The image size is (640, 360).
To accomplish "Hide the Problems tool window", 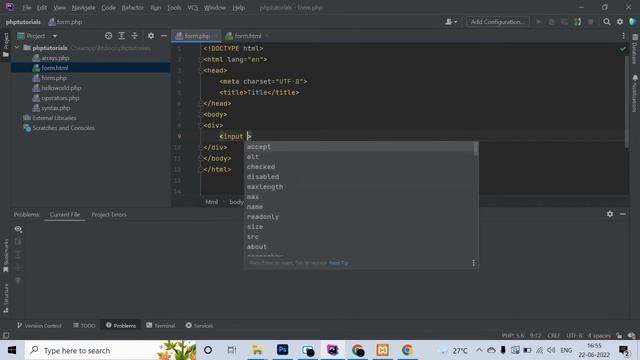I will 623,214.
